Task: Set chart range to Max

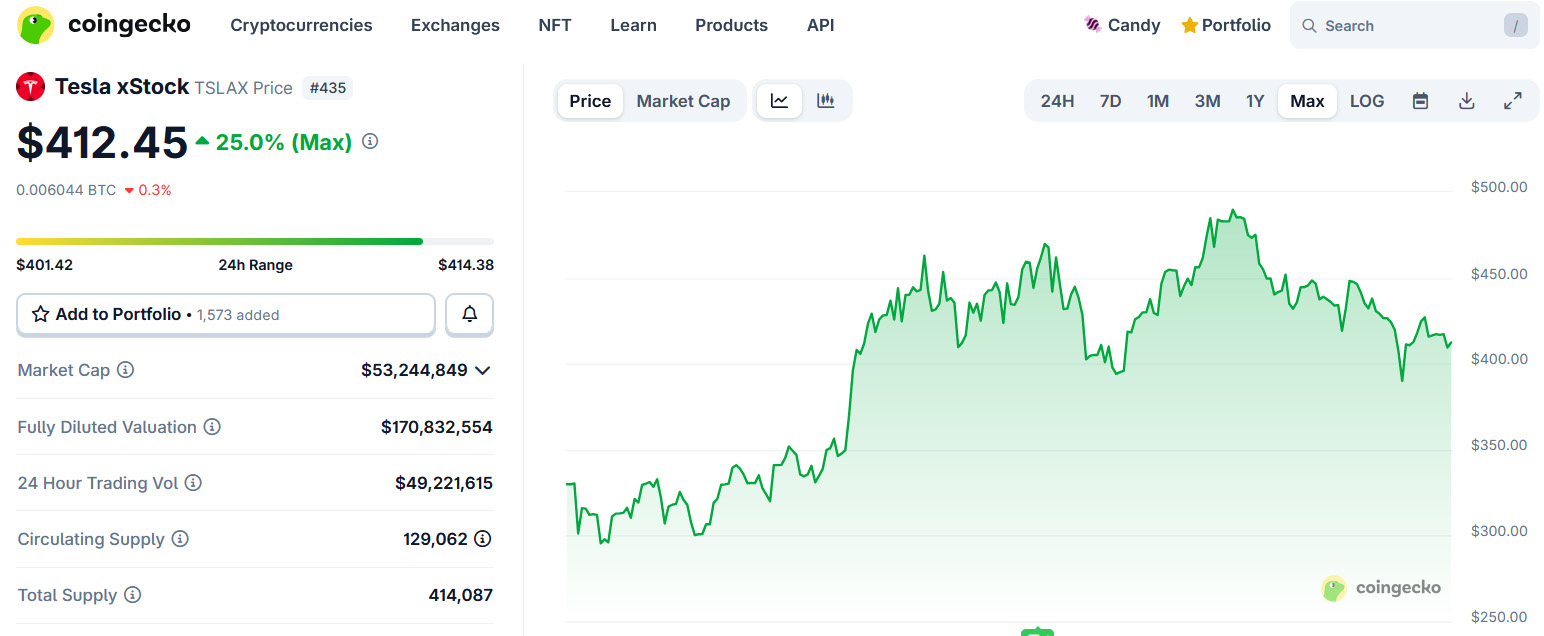Action: (x=1307, y=101)
